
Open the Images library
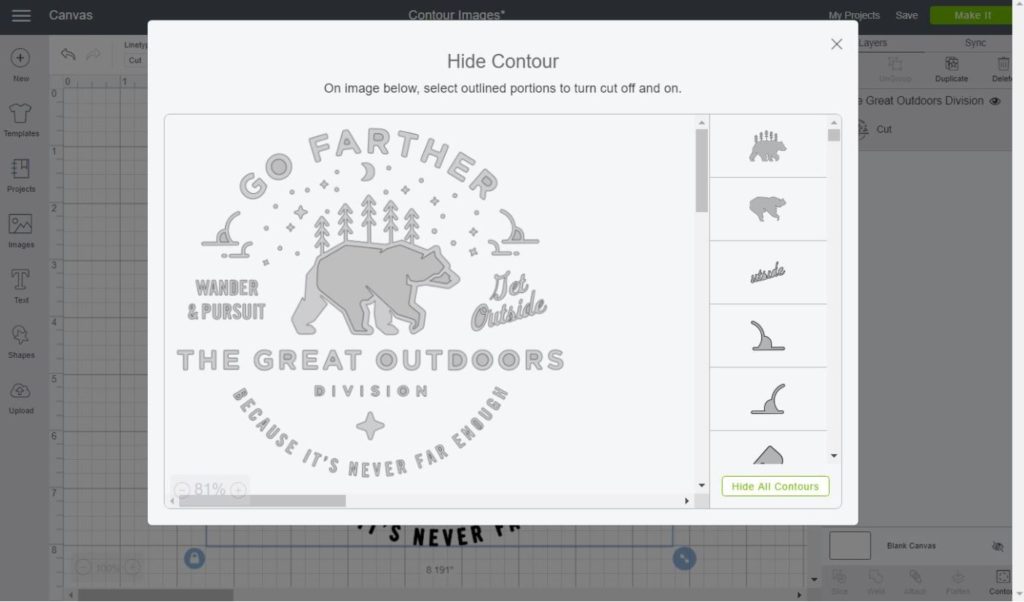point(21,231)
